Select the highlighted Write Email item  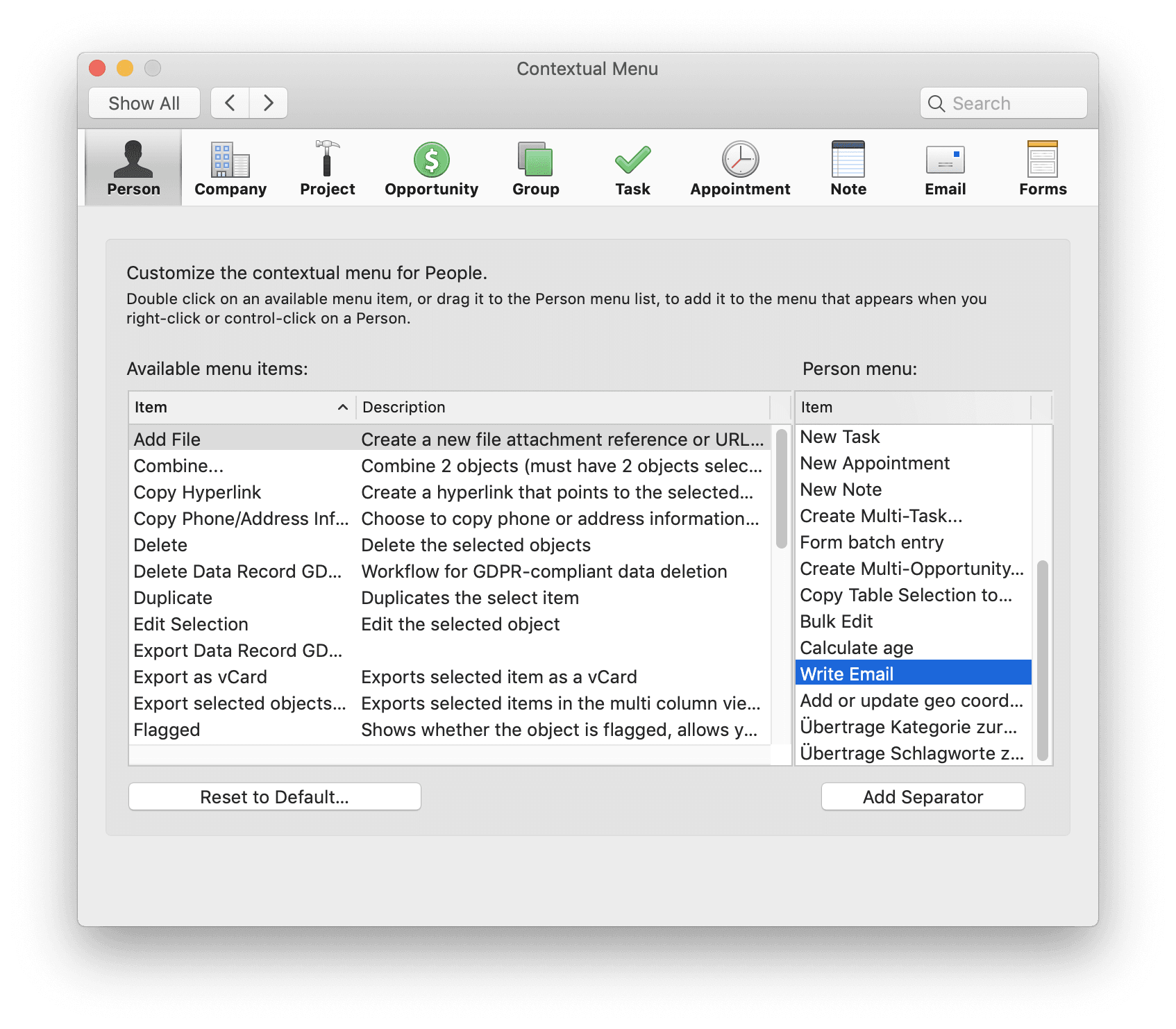pyautogui.click(x=914, y=674)
